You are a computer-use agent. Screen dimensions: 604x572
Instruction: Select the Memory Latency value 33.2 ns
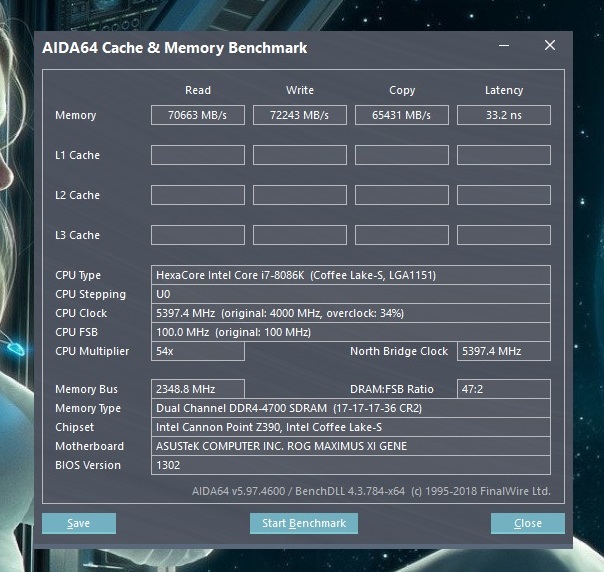pyautogui.click(x=504, y=115)
